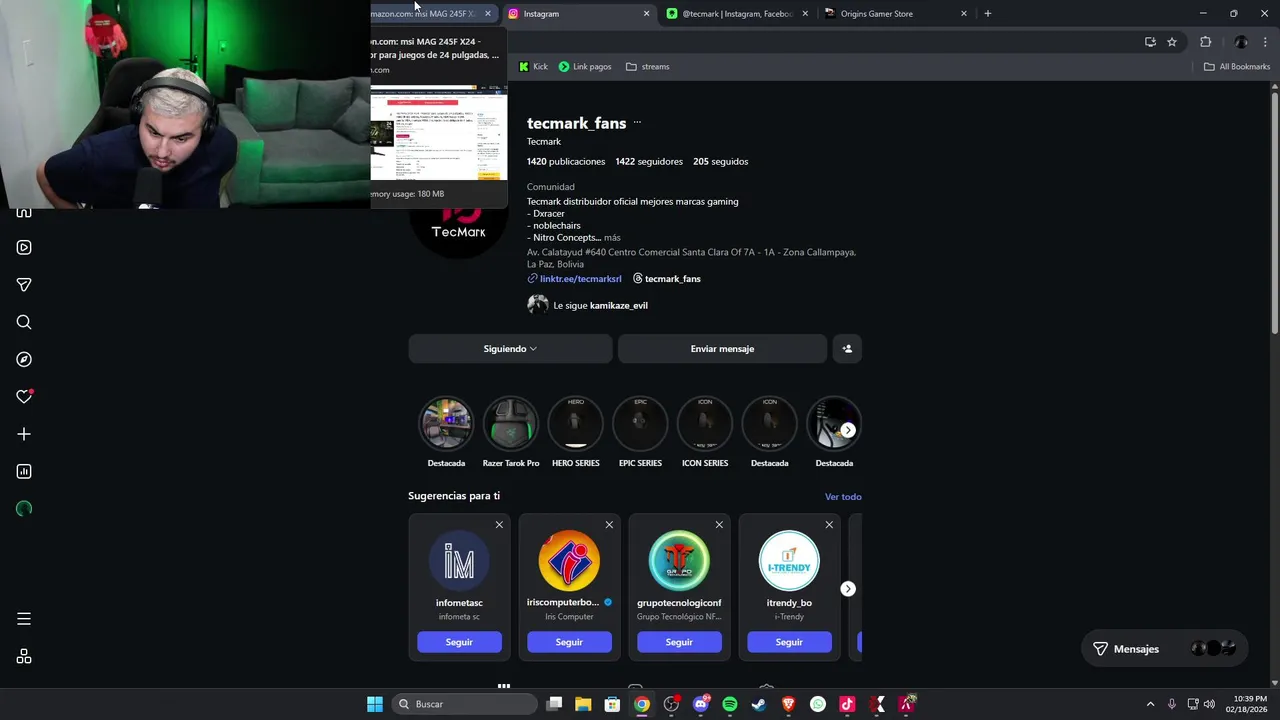Open HERO SERIES highlight

pyautogui.click(x=576, y=425)
